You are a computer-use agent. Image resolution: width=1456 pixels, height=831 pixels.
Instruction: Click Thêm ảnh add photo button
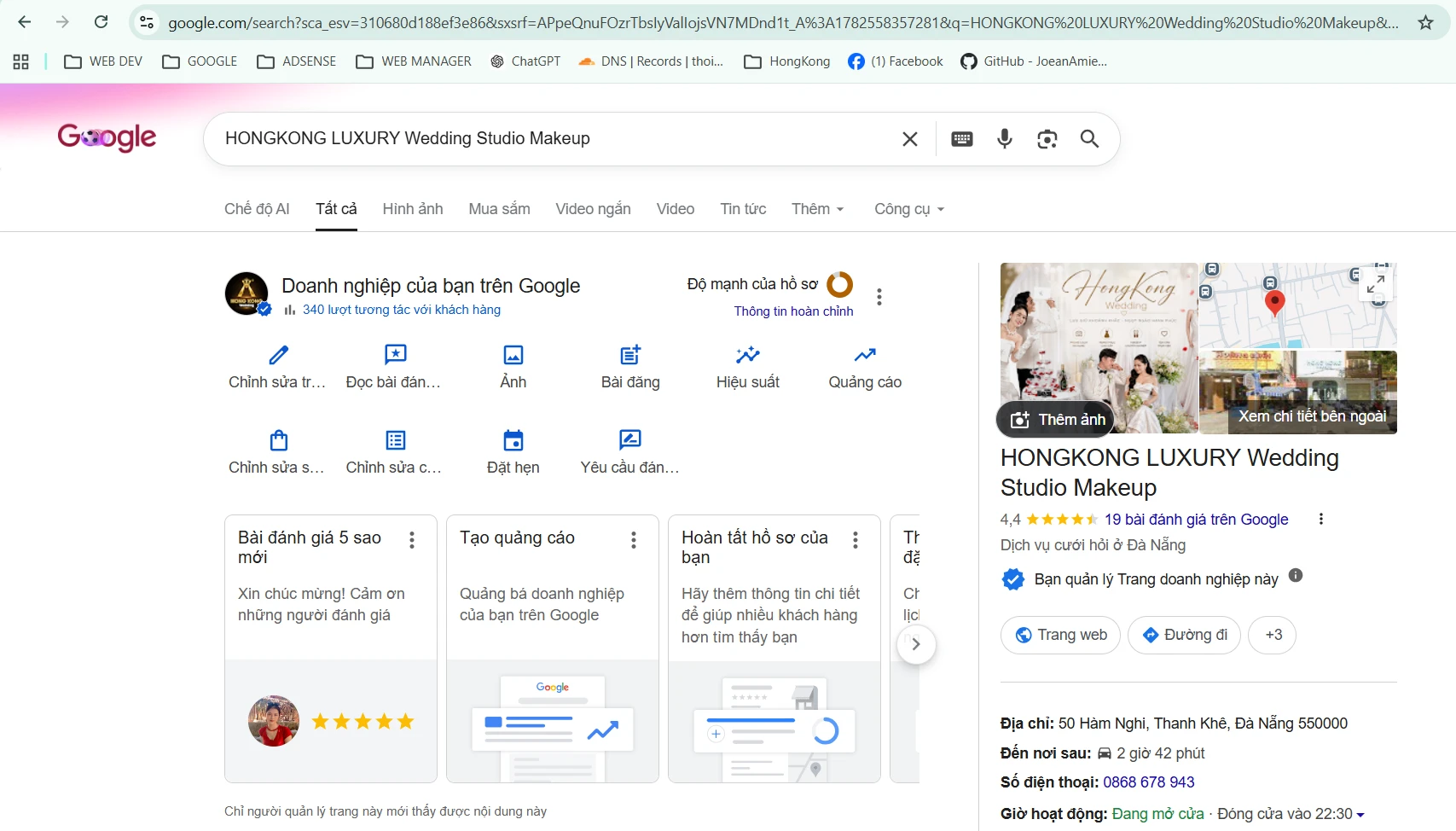click(1056, 419)
